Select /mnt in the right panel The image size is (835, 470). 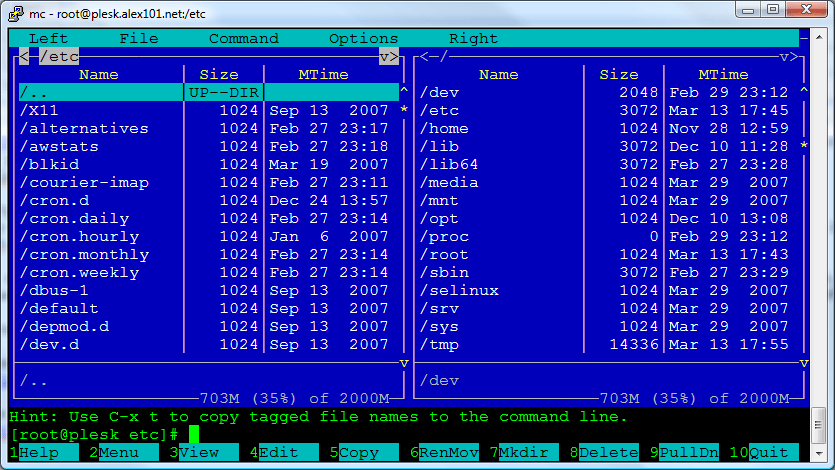point(609,201)
